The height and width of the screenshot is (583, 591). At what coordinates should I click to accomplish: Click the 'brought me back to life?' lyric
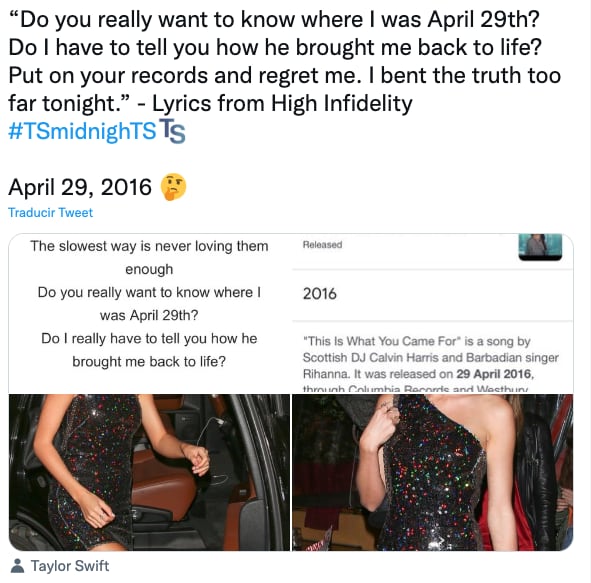coord(149,361)
